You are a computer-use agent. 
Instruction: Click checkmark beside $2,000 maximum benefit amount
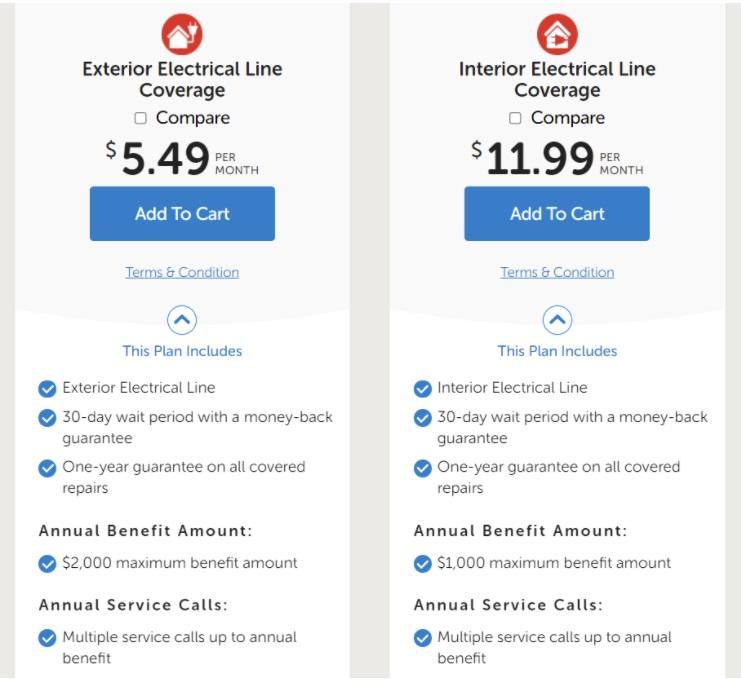coord(47,563)
